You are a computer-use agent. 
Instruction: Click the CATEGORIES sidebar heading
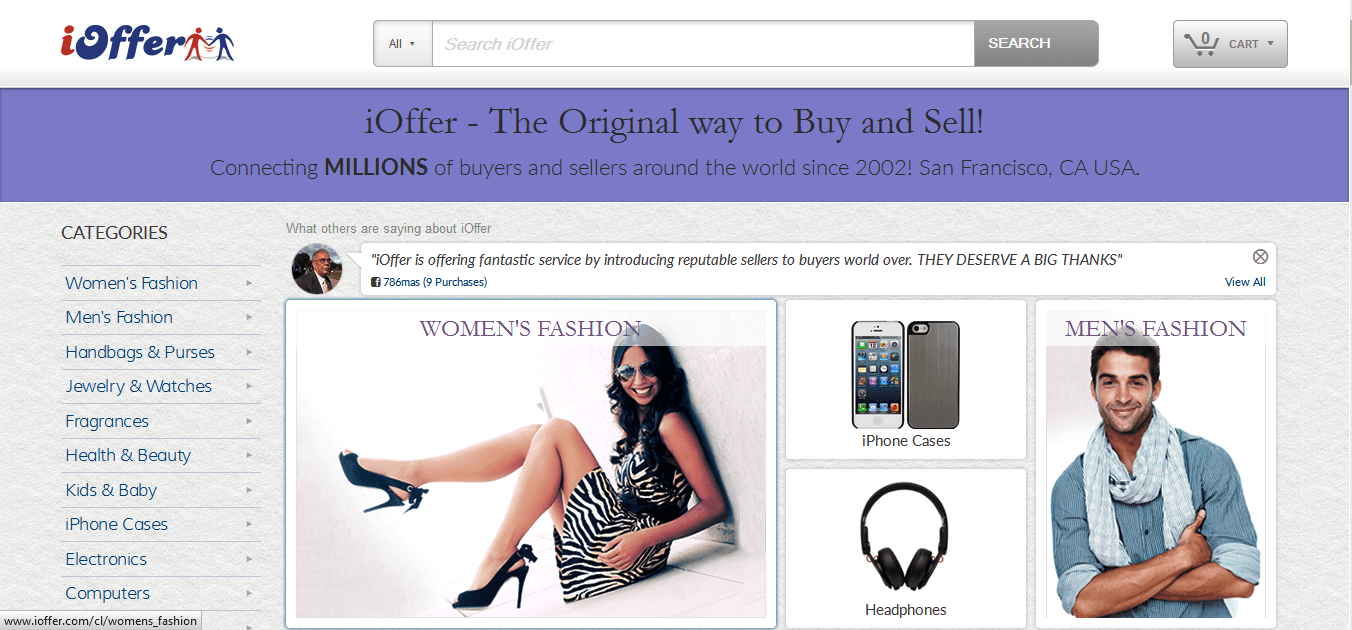[x=115, y=233]
